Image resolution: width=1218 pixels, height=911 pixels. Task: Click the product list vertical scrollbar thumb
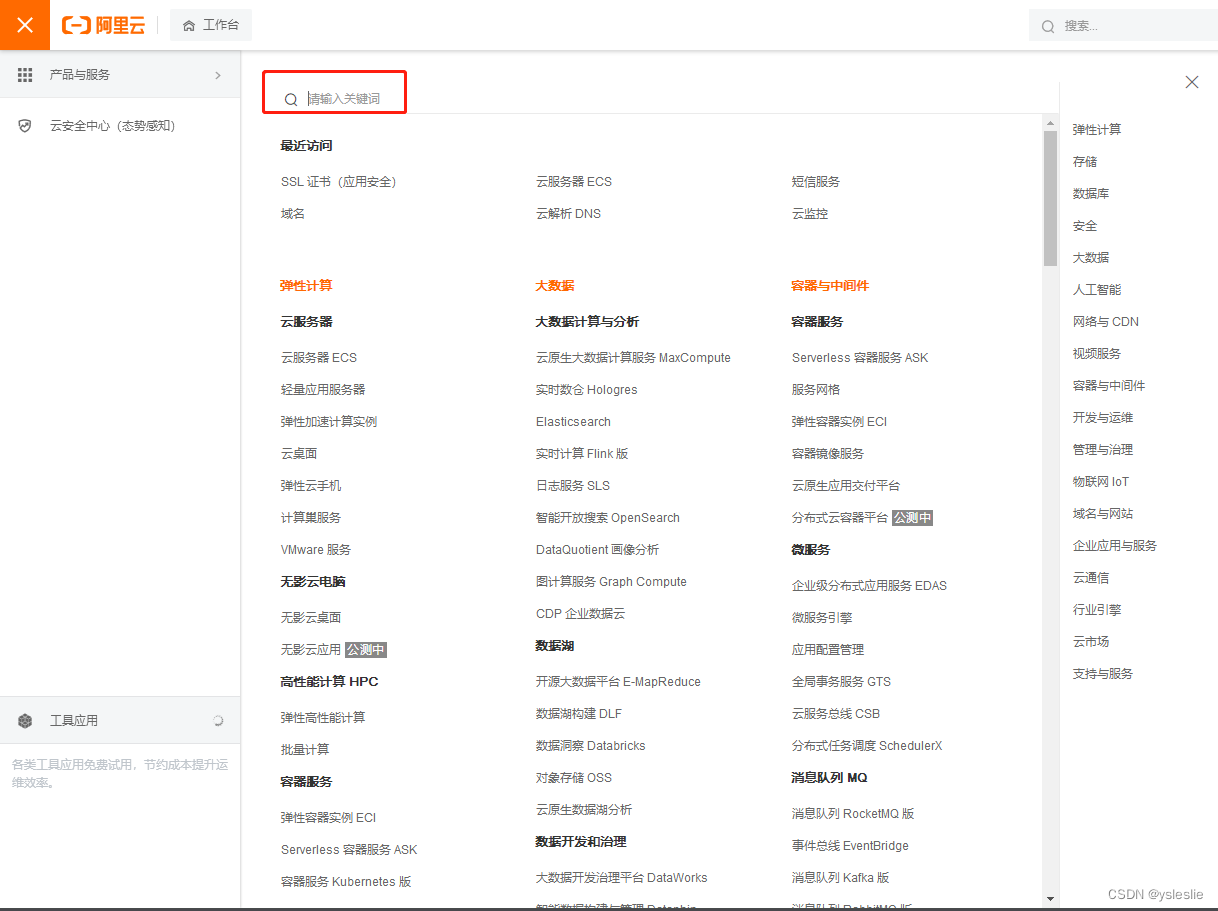click(x=1050, y=198)
